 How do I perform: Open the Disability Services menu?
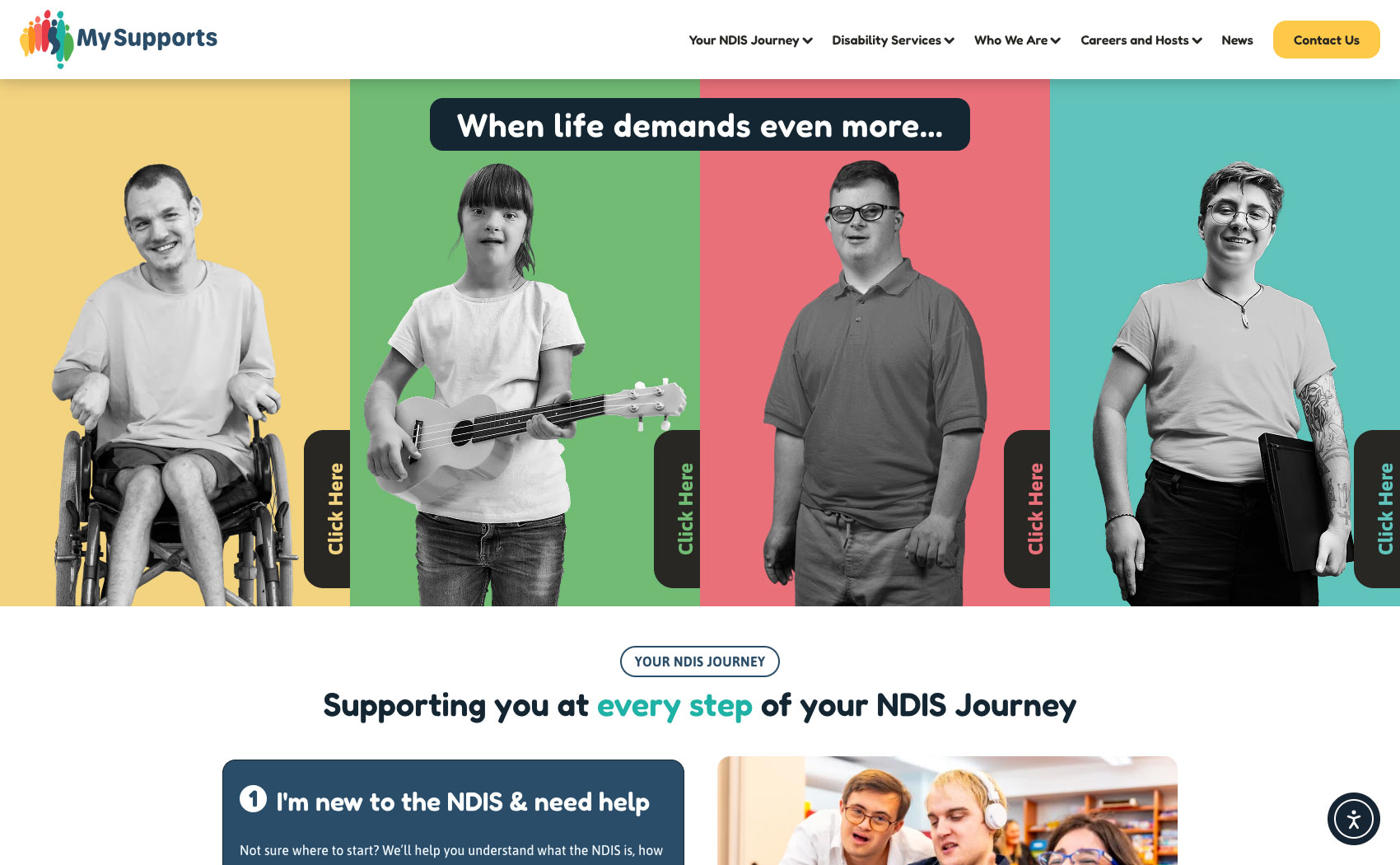(886, 40)
